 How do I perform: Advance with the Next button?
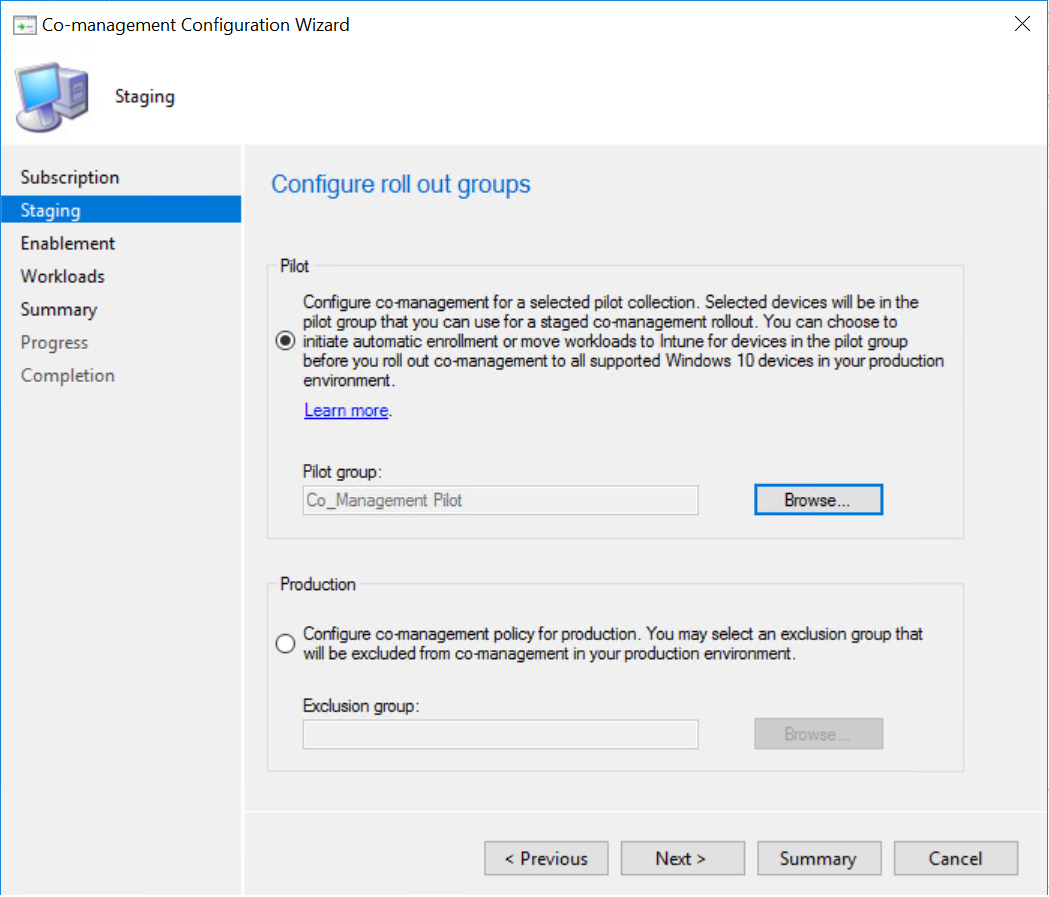coord(682,858)
